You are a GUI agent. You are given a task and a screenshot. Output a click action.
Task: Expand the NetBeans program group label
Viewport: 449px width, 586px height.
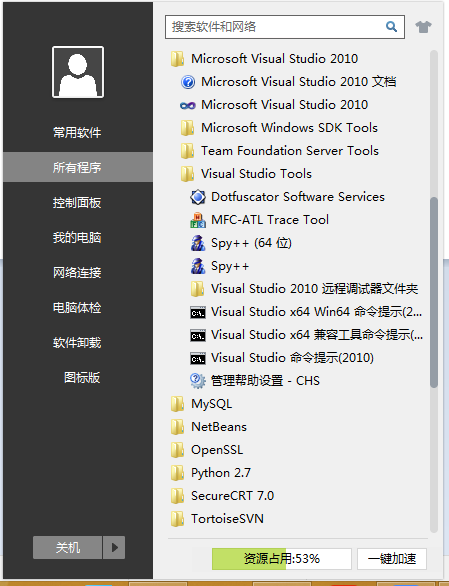coord(219,427)
